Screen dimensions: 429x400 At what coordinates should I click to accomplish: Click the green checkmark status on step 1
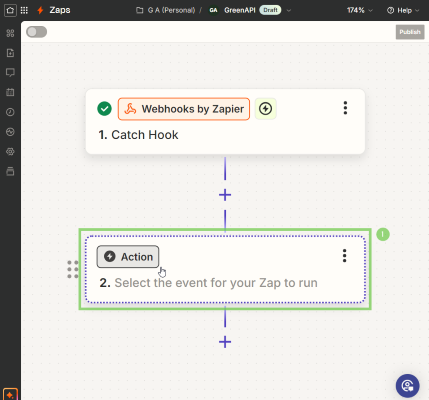click(104, 109)
